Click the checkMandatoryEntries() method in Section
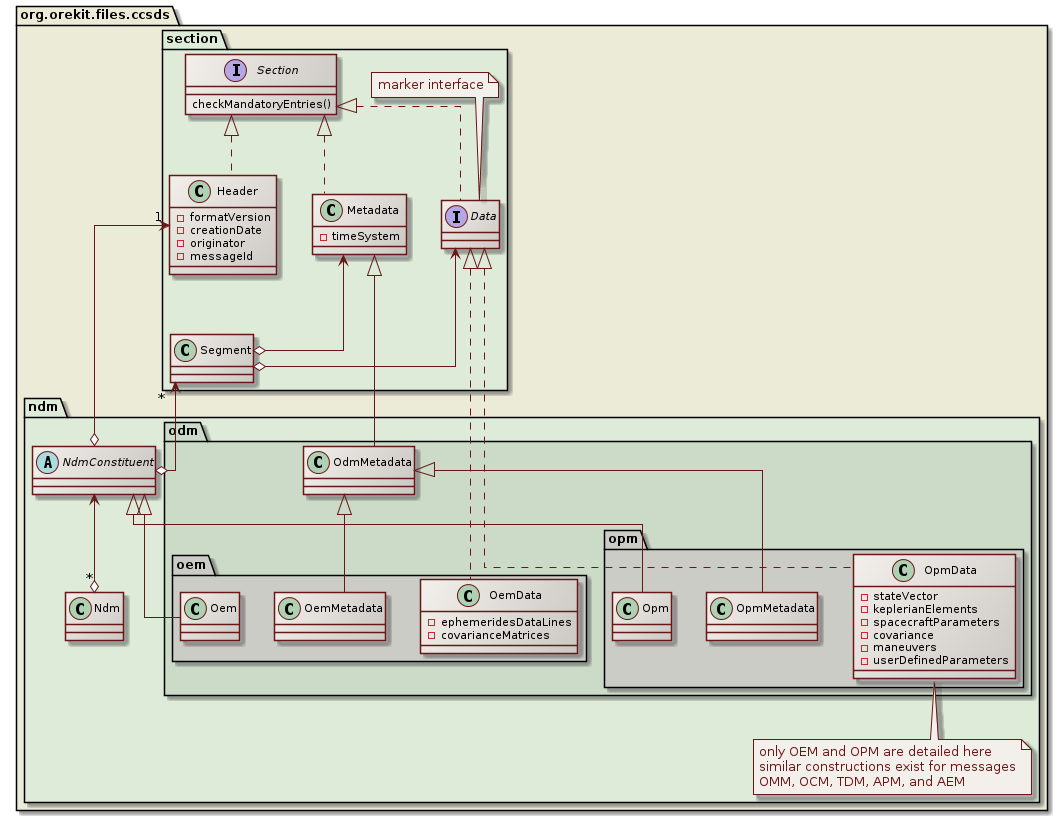 260,103
